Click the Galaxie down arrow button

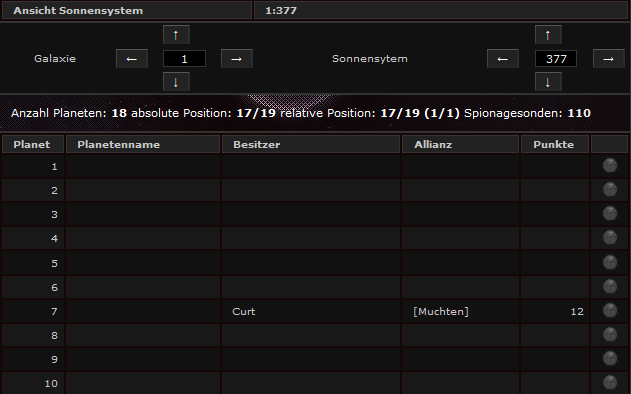pyautogui.click(x=176, y=82)
